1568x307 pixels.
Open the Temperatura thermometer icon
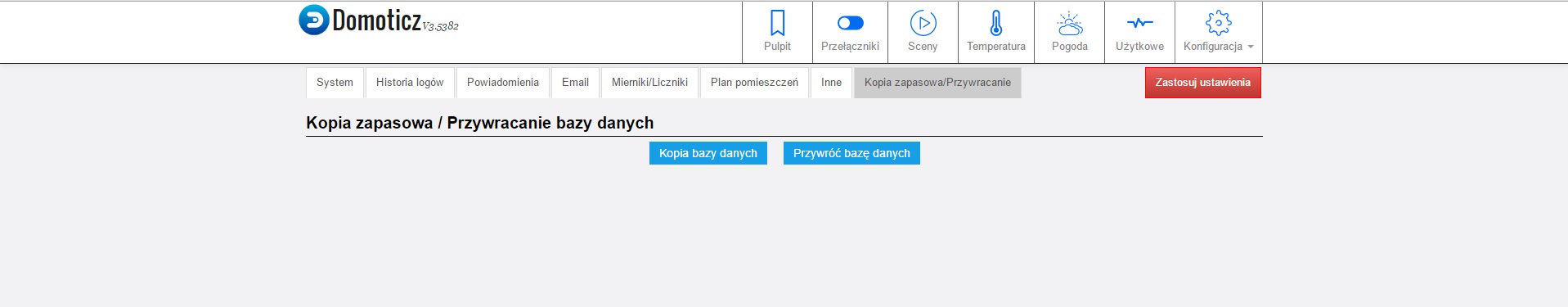(995, 23)
